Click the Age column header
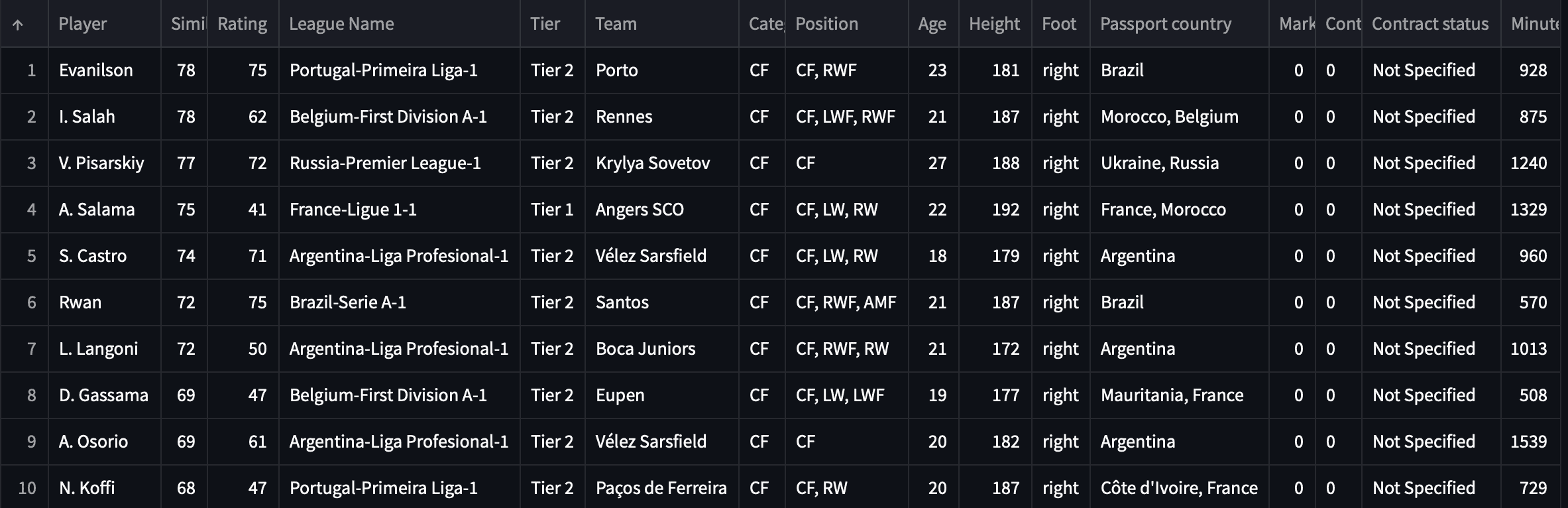The height and width of the screenshot is (508, 1568). 932,24
